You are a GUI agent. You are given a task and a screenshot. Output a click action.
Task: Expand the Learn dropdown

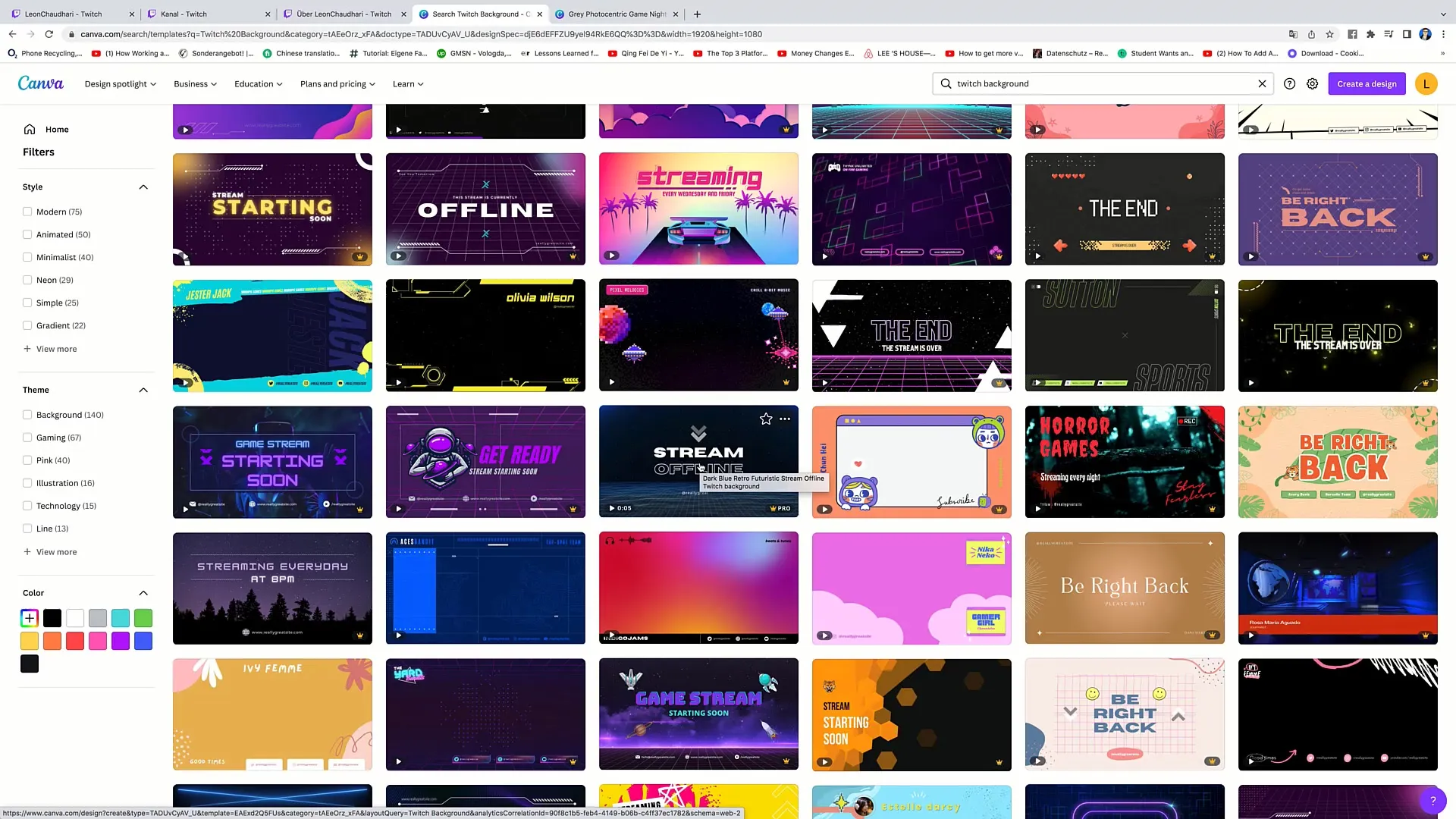(408, 84)
